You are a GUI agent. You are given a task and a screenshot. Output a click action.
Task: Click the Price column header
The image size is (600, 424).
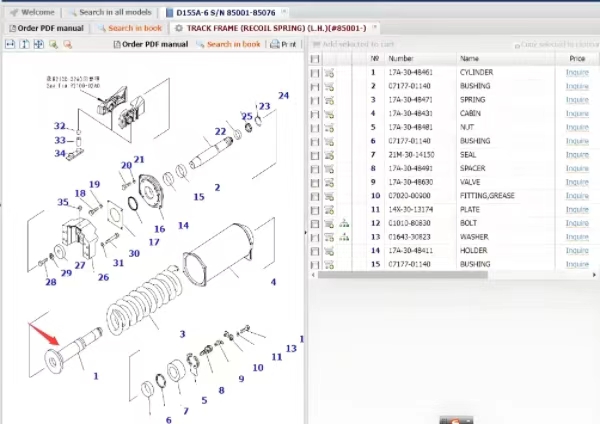point(577,59)
